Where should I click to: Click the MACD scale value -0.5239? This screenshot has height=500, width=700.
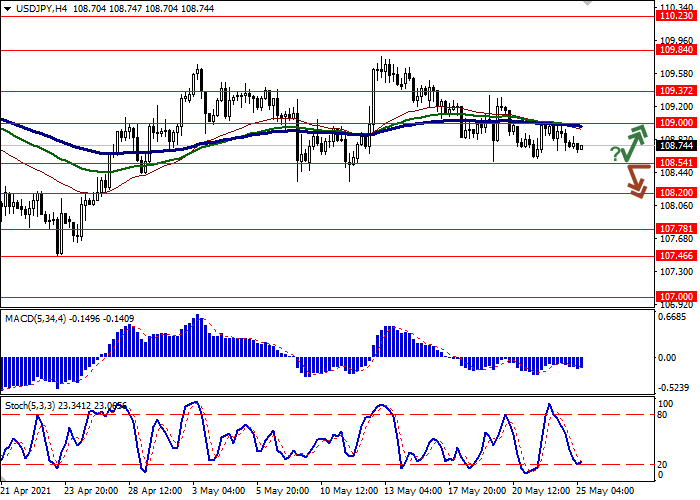click(674, 388)
